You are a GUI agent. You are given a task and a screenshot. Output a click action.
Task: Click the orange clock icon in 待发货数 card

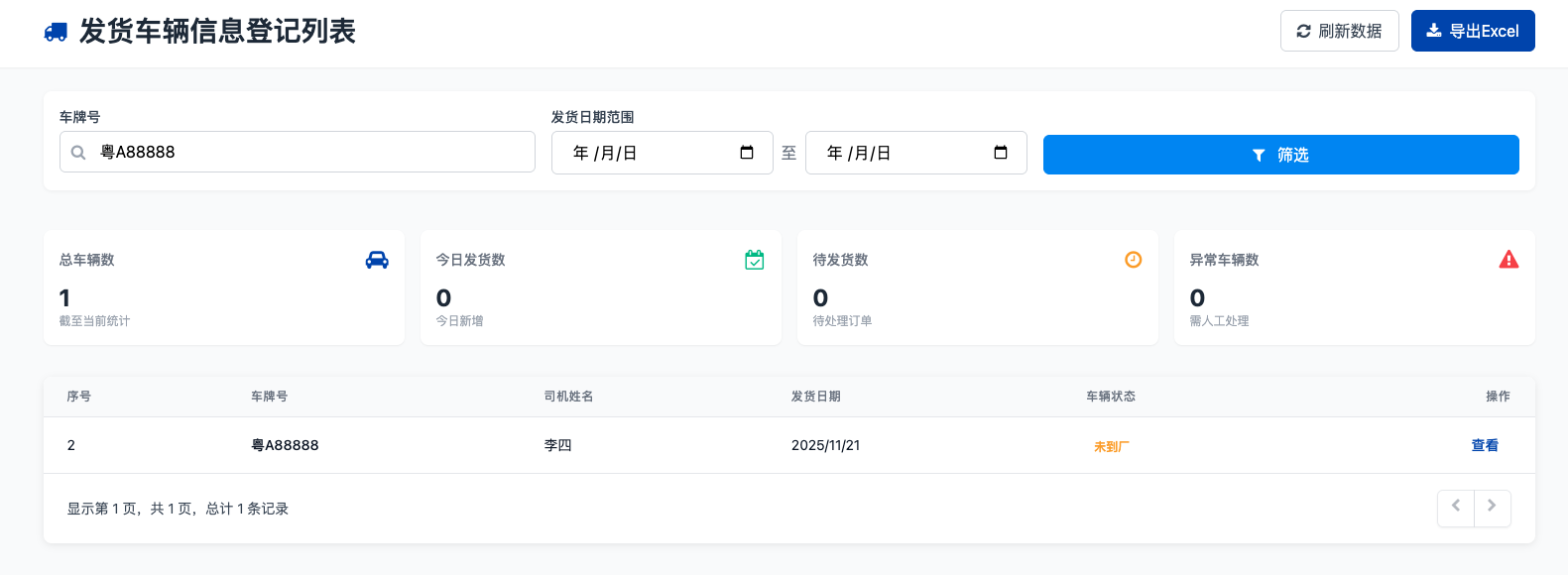[1133, 260]
